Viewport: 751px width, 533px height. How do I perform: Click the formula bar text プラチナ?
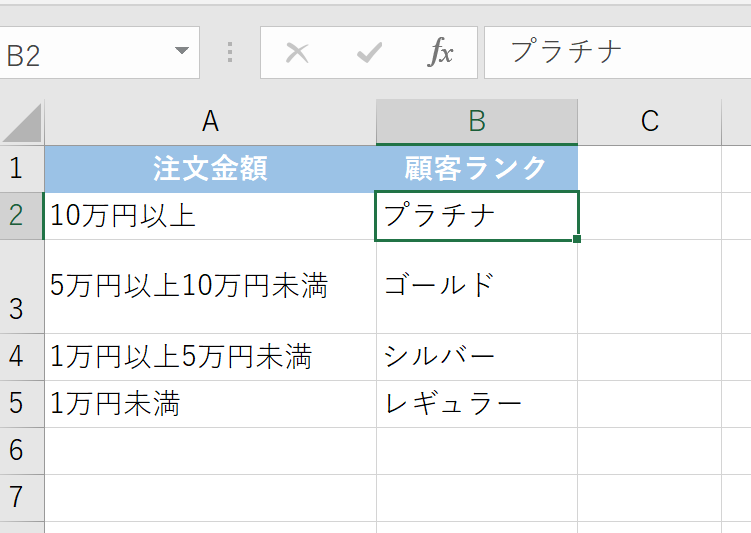click(x=567, y=52)
